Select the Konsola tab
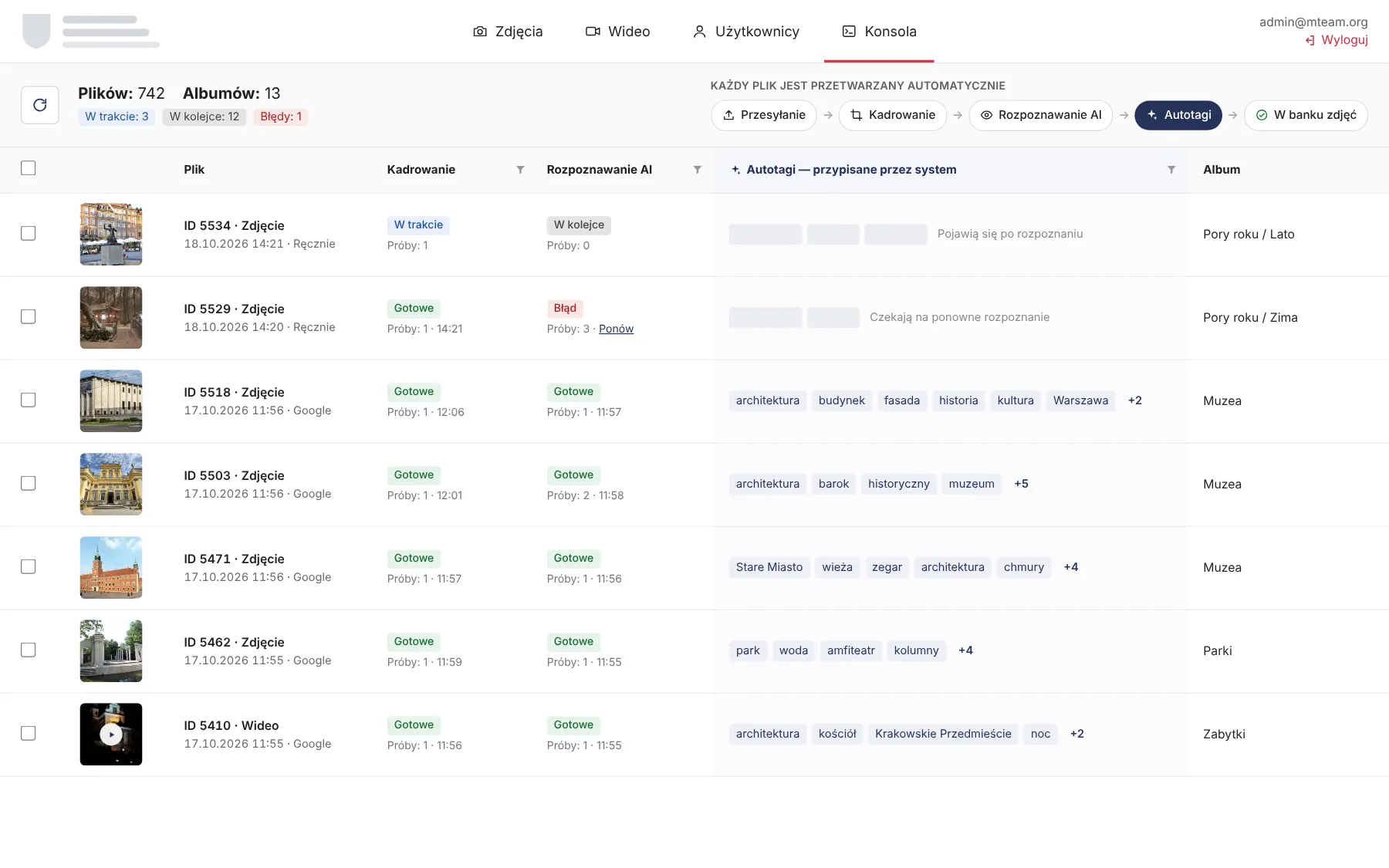1389x868 pixels. [879, 32]
